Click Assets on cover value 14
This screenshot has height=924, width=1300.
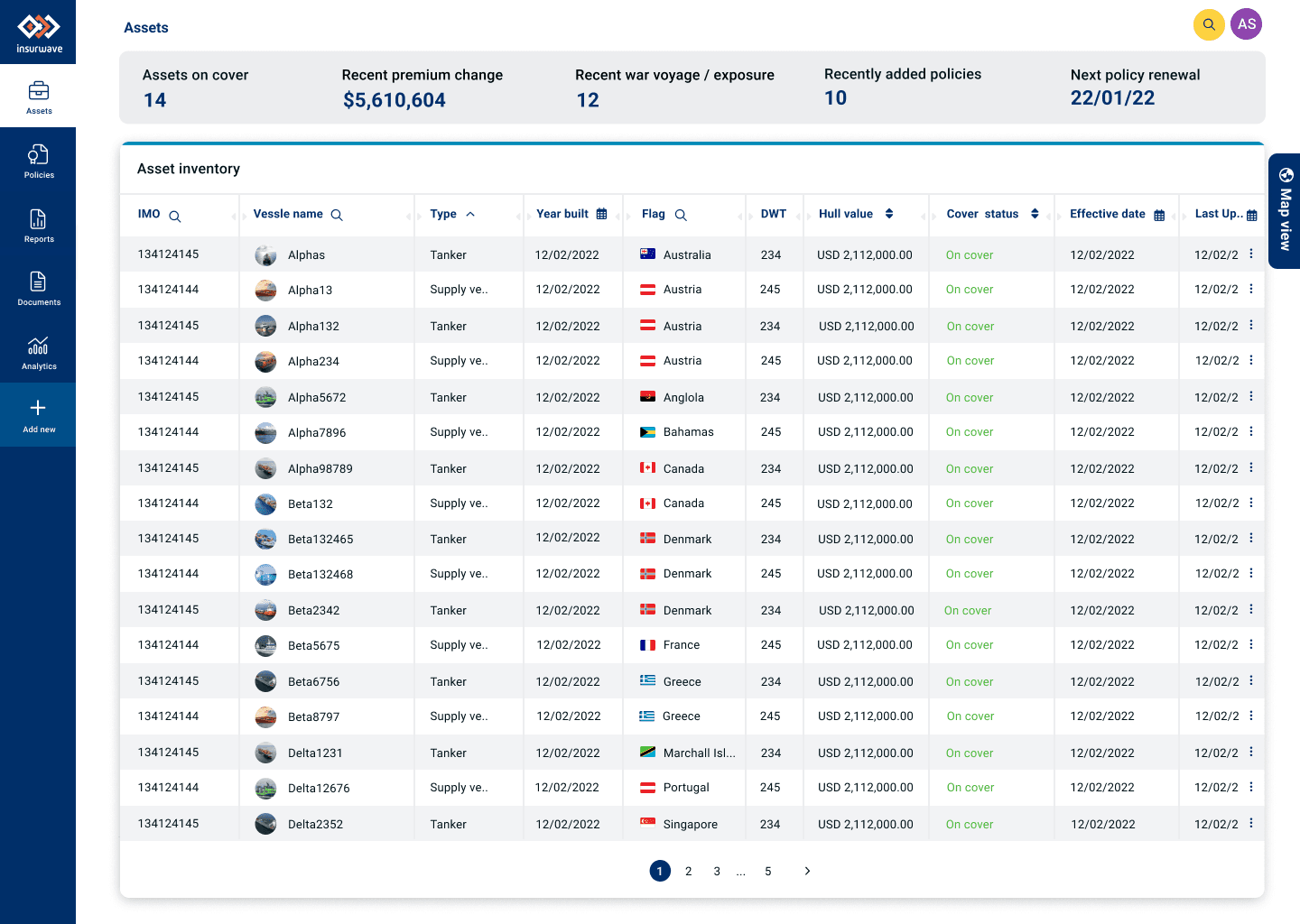155,100
